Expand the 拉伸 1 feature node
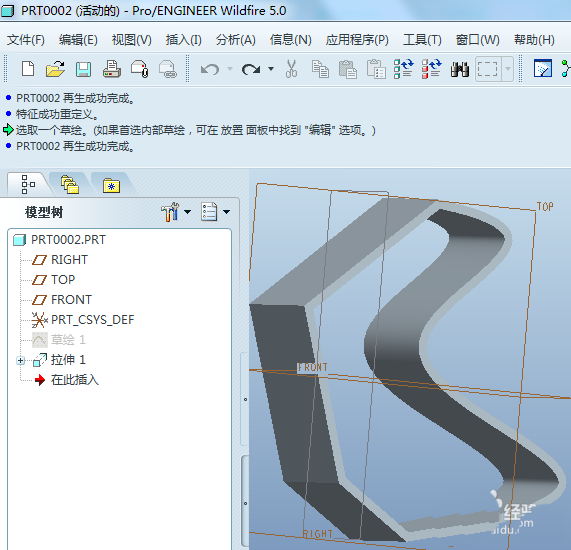Screen dimensions: 571x550 tap(20, 361)
